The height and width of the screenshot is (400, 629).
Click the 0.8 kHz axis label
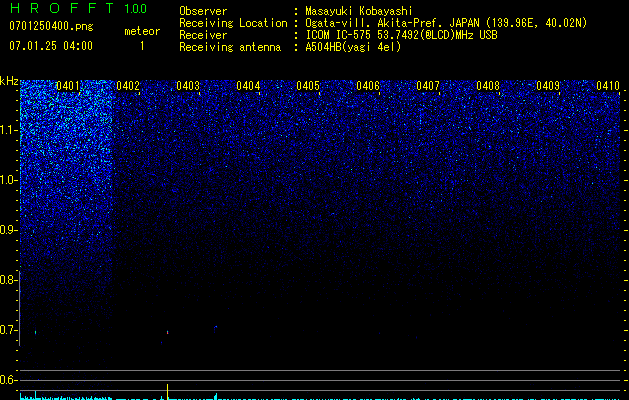7,280
